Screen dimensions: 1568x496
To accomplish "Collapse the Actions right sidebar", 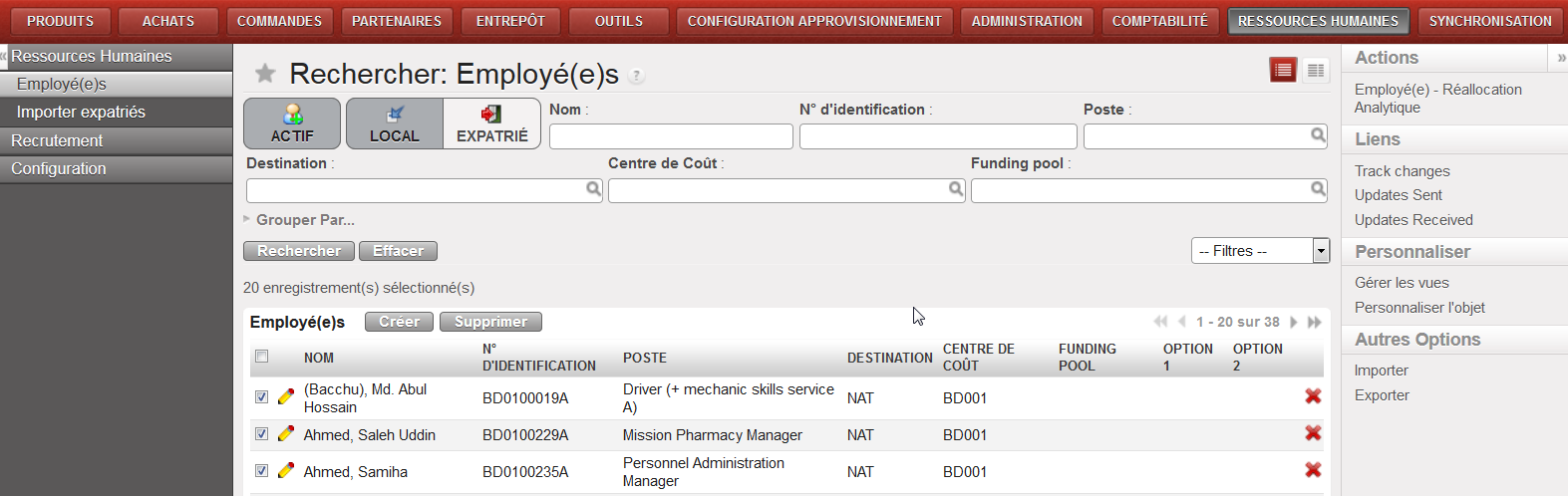I will (x=1560, y=58).
